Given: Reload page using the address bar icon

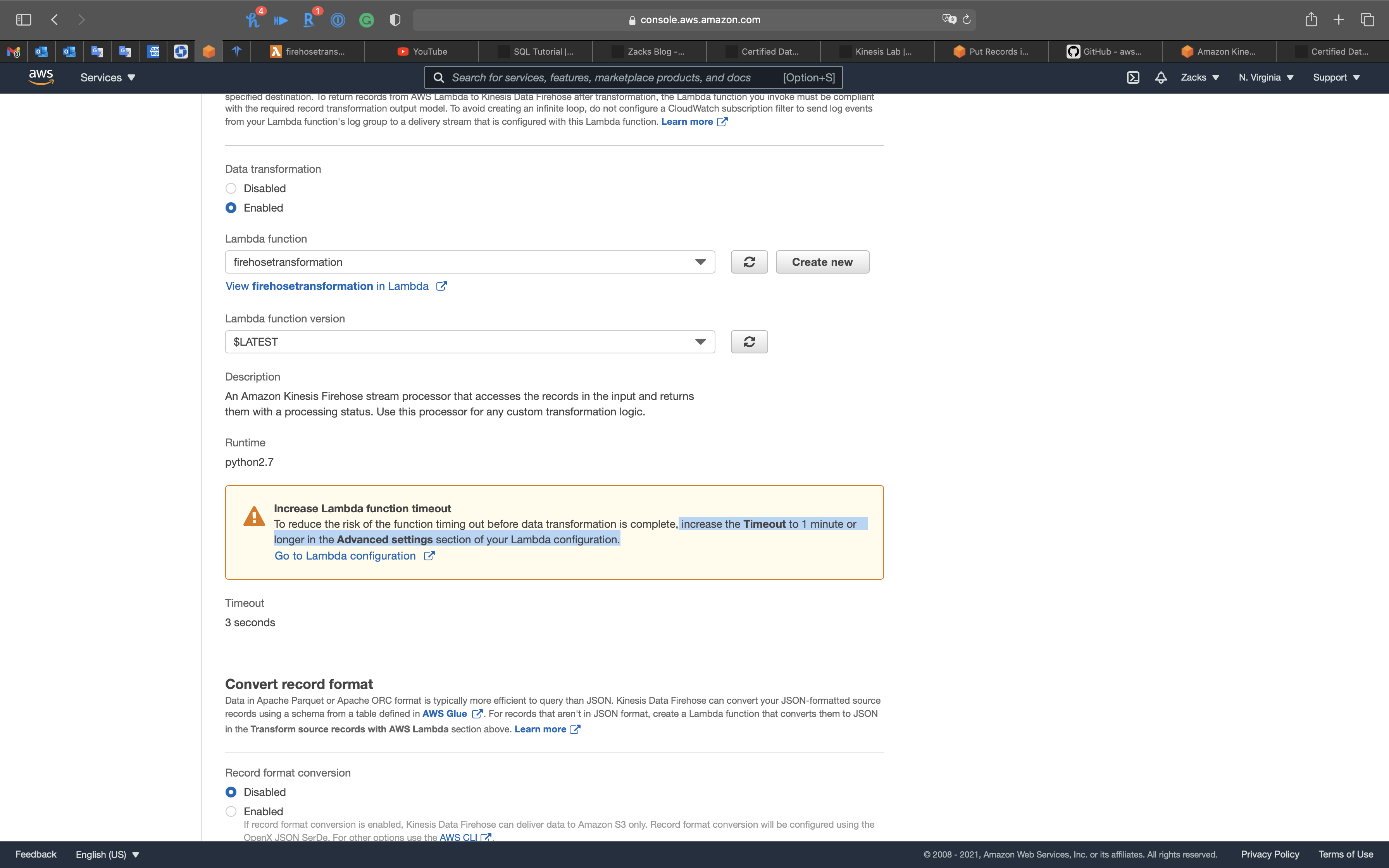Looking at the screenshot, I should click(x=967, y=19).
